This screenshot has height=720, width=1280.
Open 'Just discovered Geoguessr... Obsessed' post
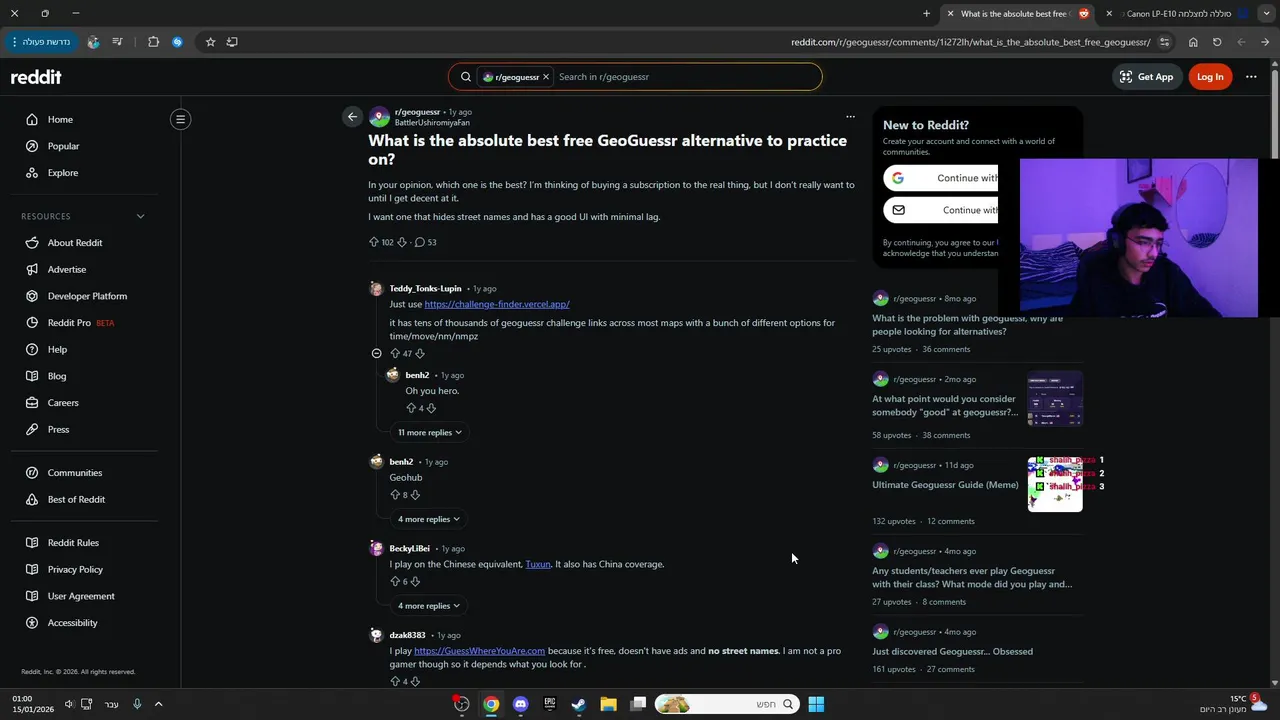click(952, 651)
